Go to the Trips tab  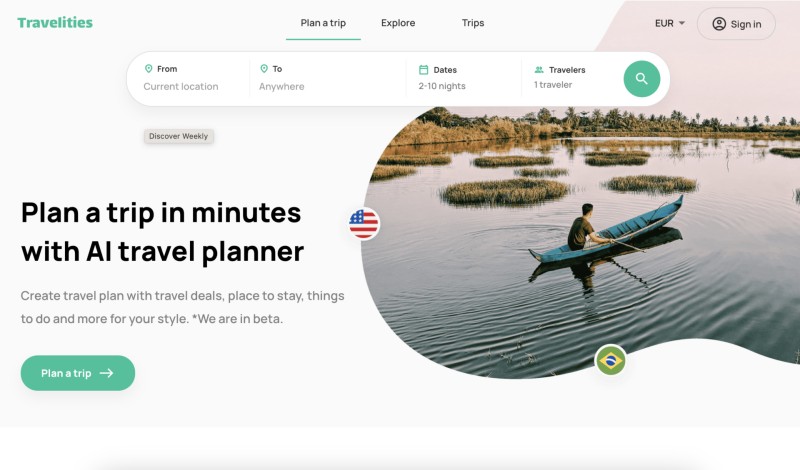click(473, 23)
